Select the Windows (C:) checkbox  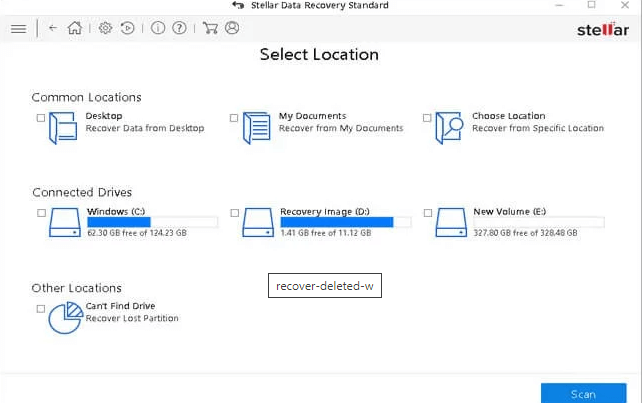(41, 213)
